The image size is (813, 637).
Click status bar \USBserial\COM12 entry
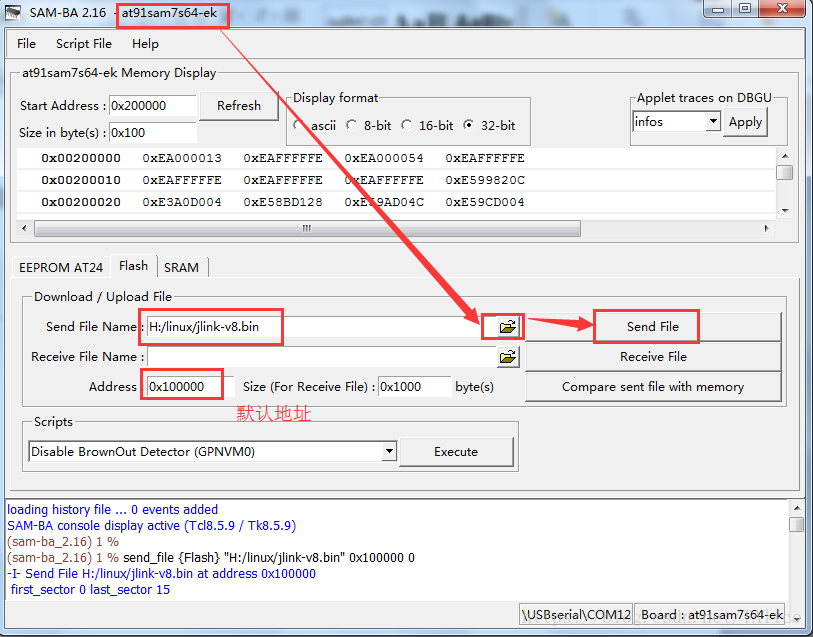click(x=576, y=615)
